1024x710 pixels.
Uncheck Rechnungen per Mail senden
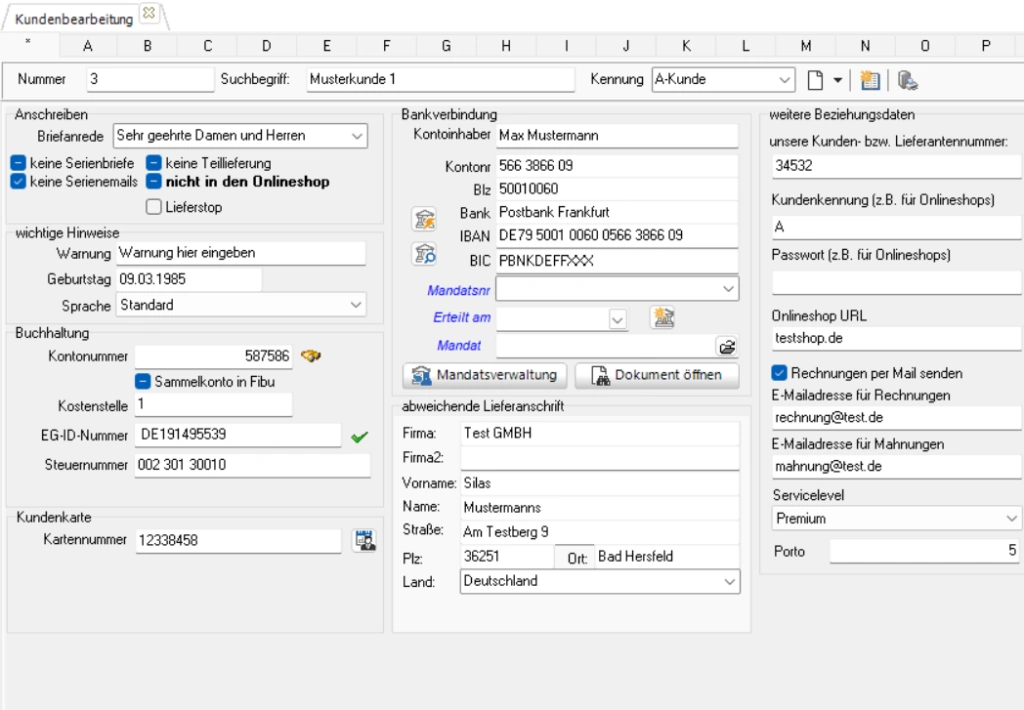(779, 373)
